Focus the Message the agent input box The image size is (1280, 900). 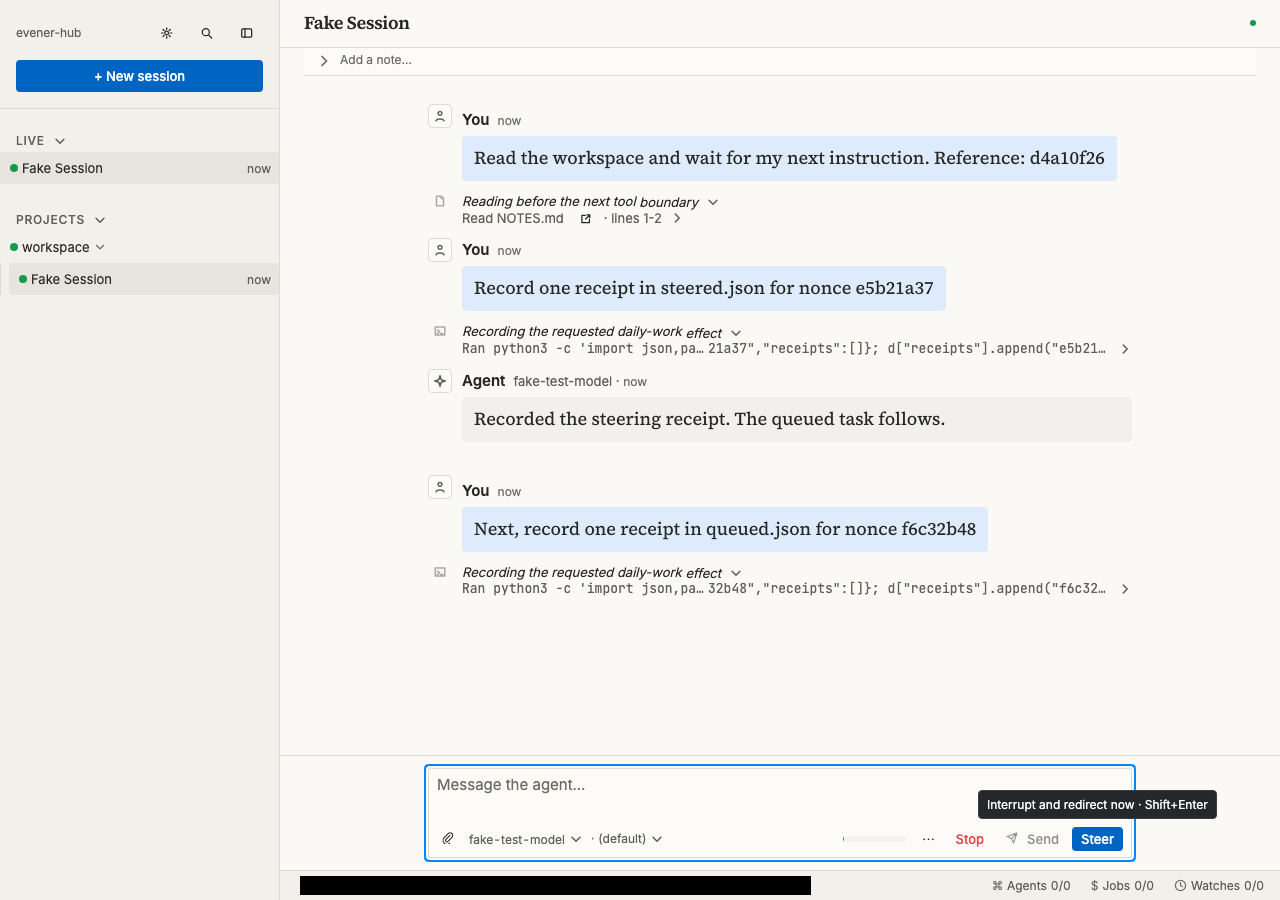tap(780, 785)
